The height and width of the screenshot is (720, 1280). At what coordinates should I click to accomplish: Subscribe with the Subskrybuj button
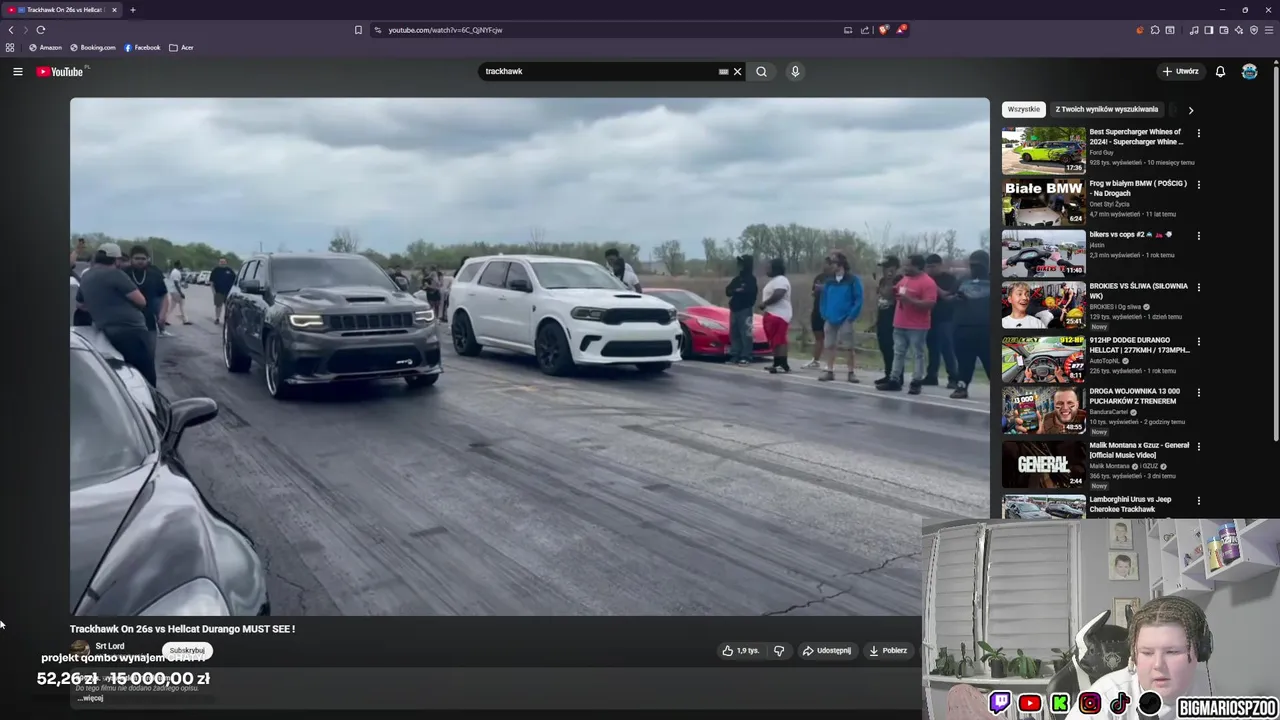click(187, 650)
